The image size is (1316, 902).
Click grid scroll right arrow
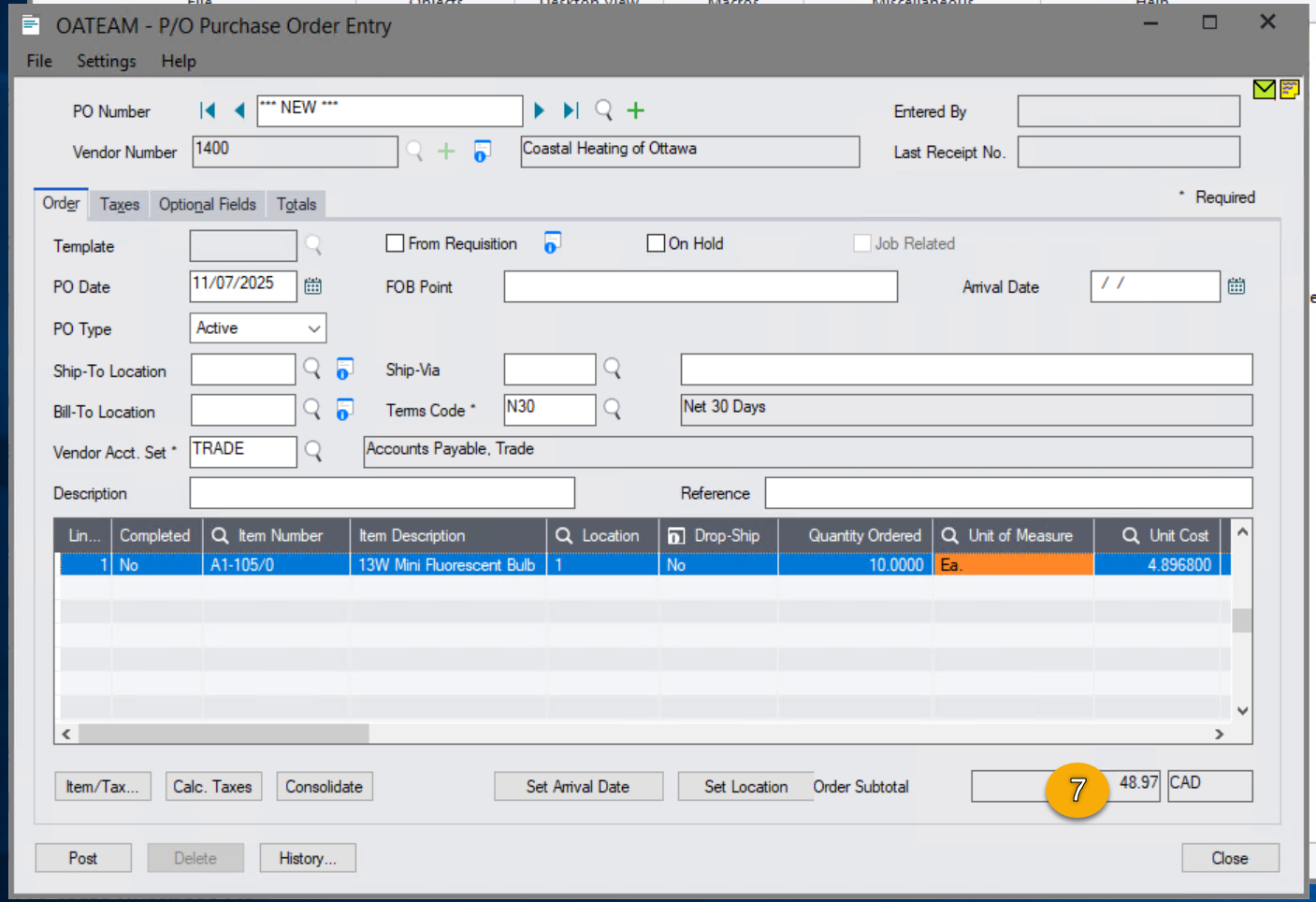1219,734
